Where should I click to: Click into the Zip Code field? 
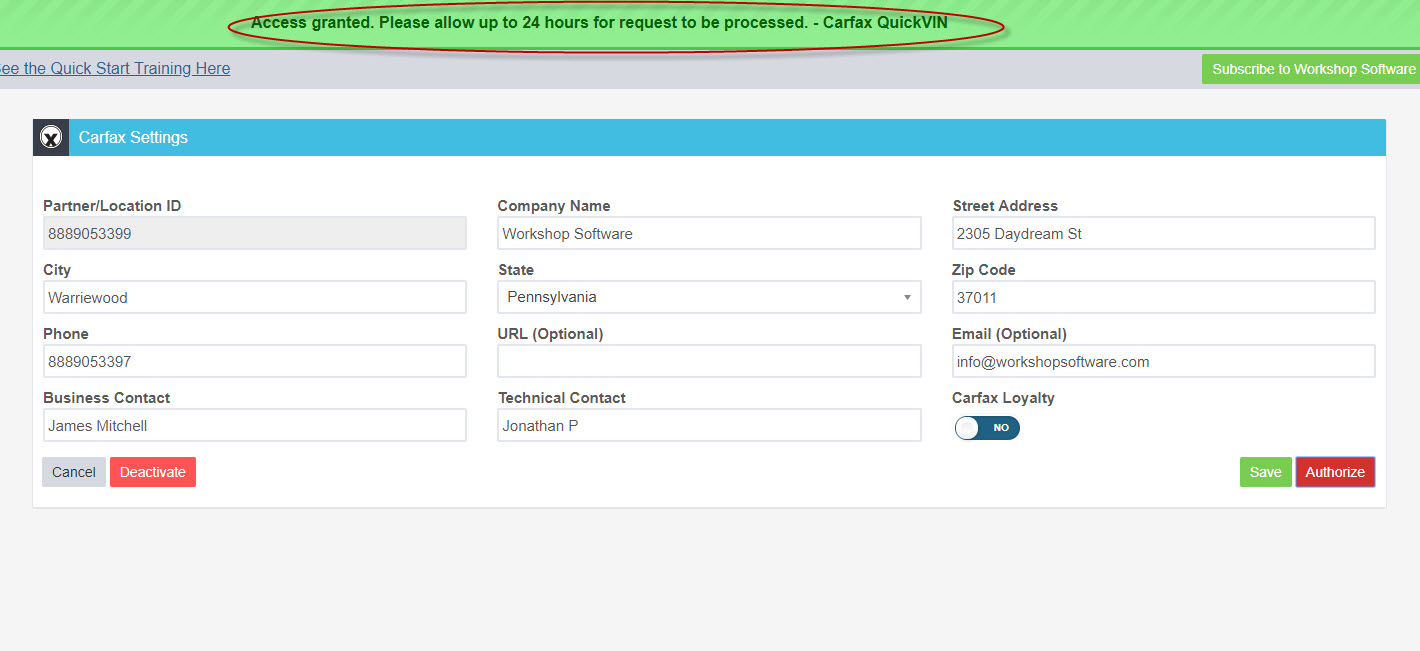[1163, 297]
